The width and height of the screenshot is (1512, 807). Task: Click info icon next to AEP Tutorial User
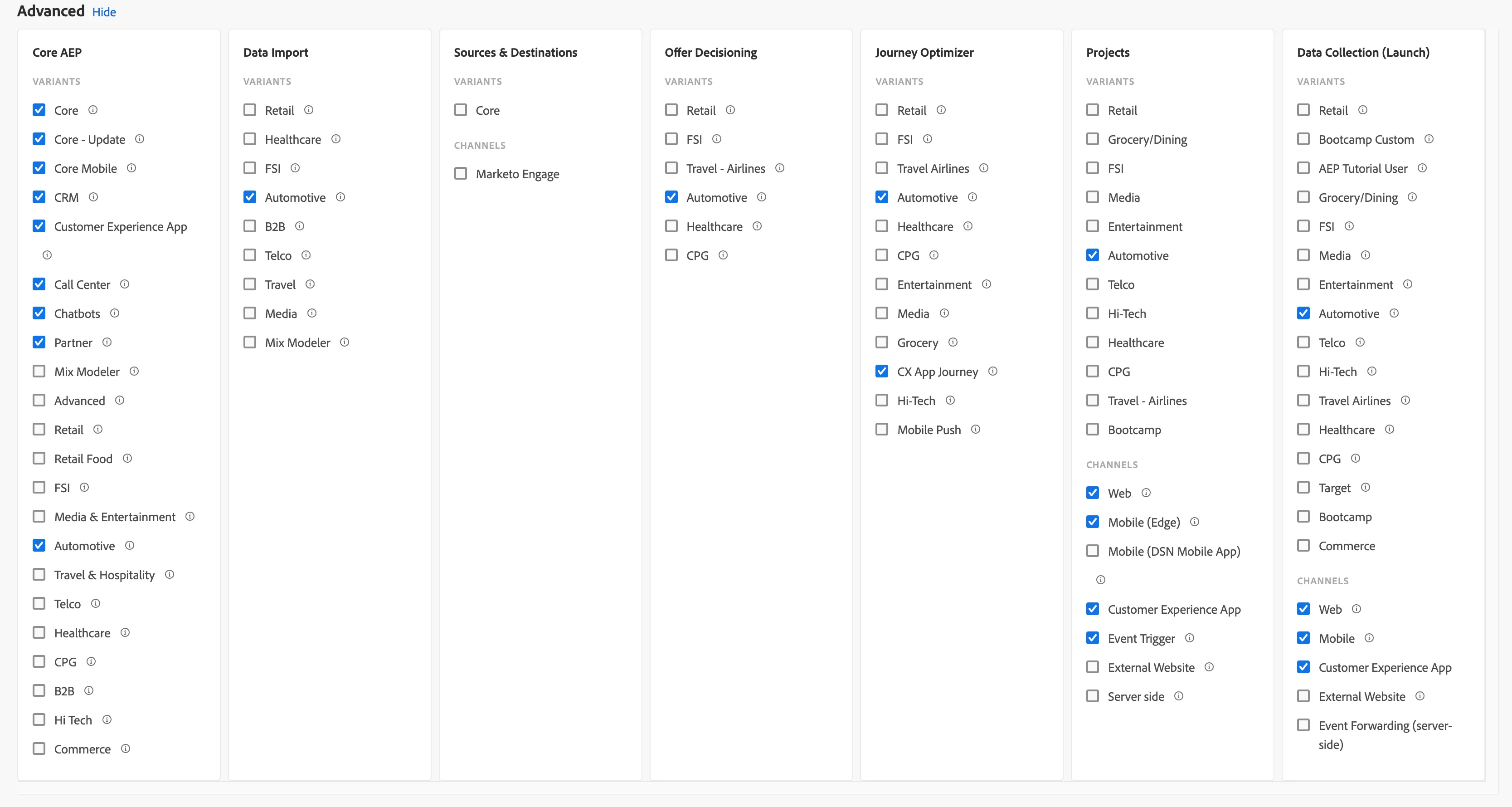[x=1422, y=168]
